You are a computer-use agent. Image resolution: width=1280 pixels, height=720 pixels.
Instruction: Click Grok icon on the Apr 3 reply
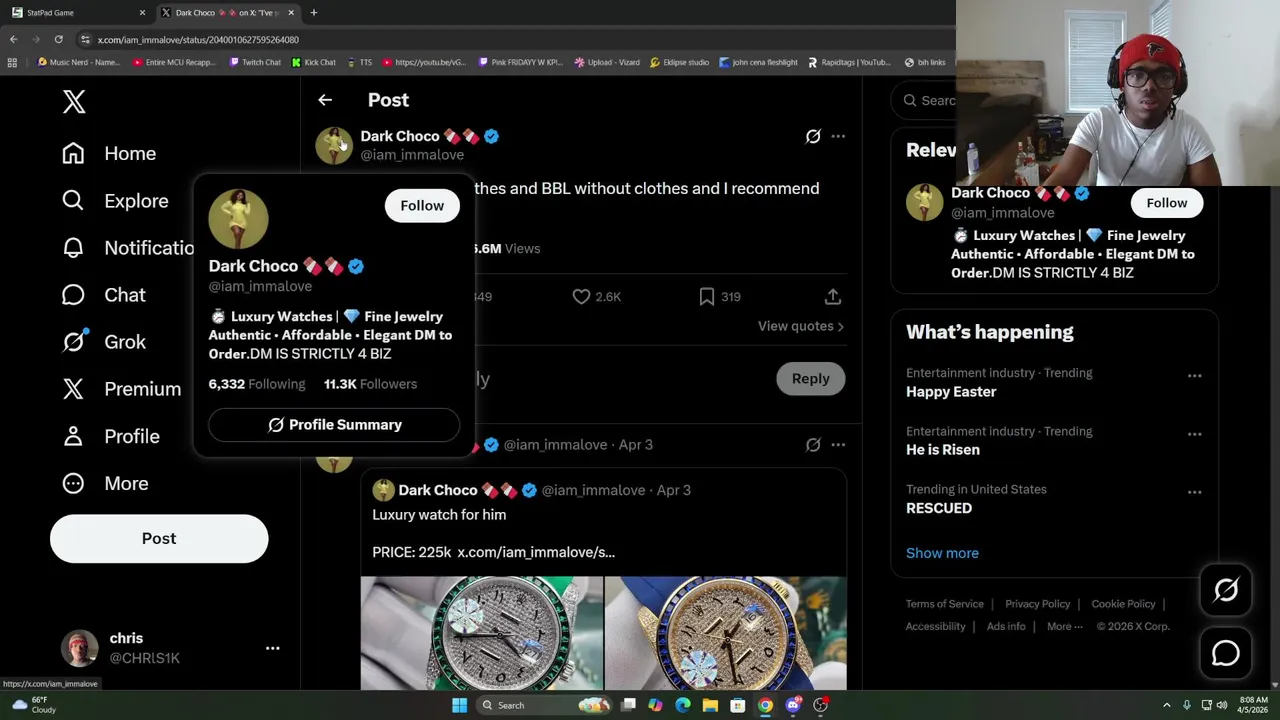pyautogui.click(x=813, y=444)
